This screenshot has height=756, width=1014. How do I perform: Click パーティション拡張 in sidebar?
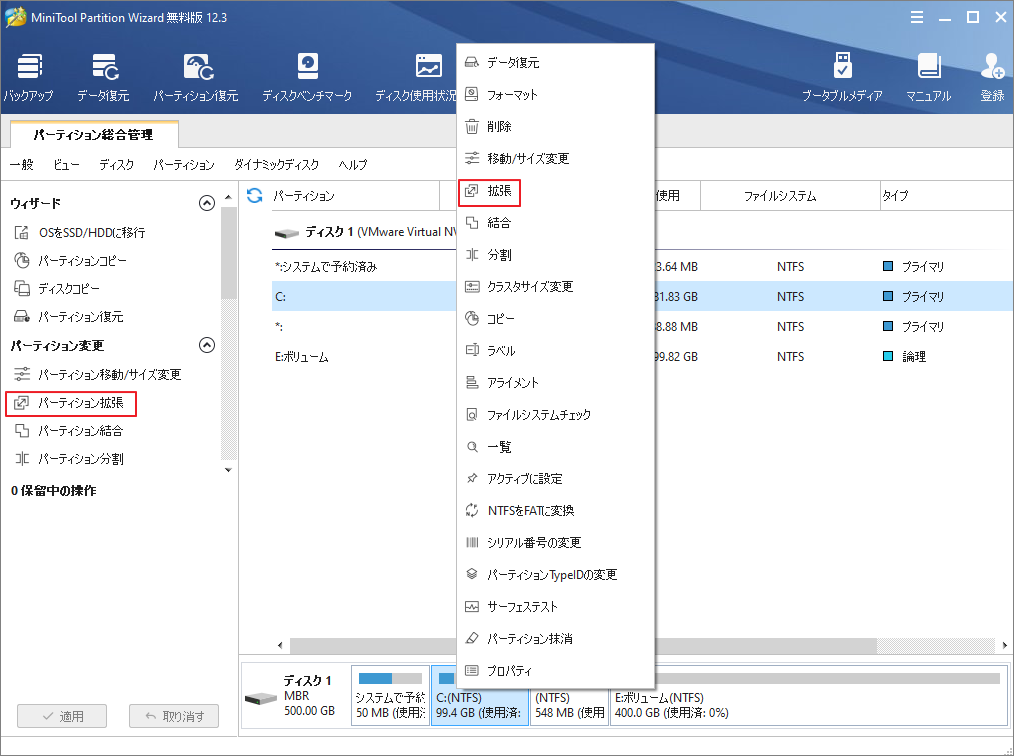70,403
